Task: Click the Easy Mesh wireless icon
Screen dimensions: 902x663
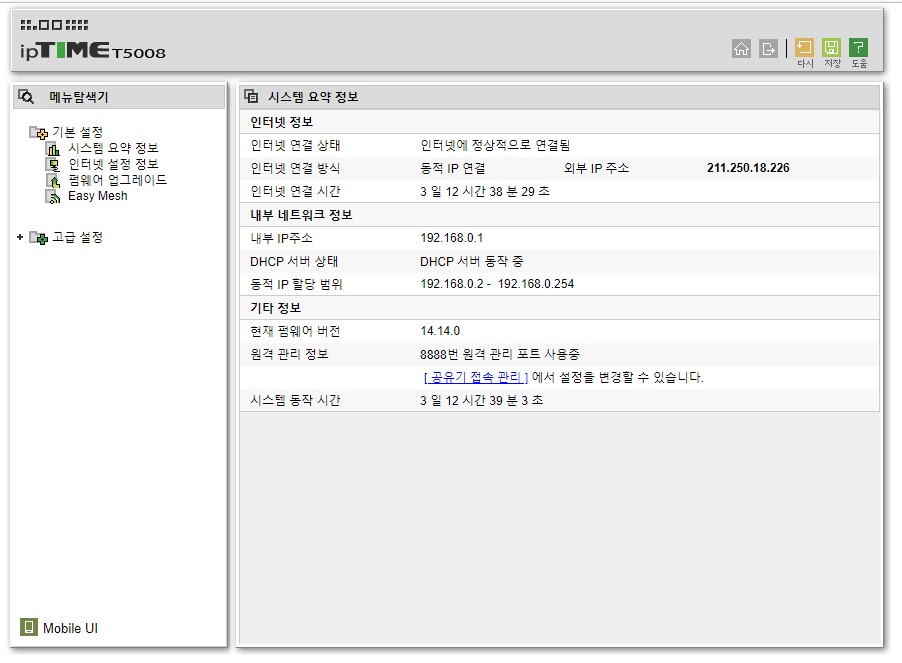Action: 53,197
